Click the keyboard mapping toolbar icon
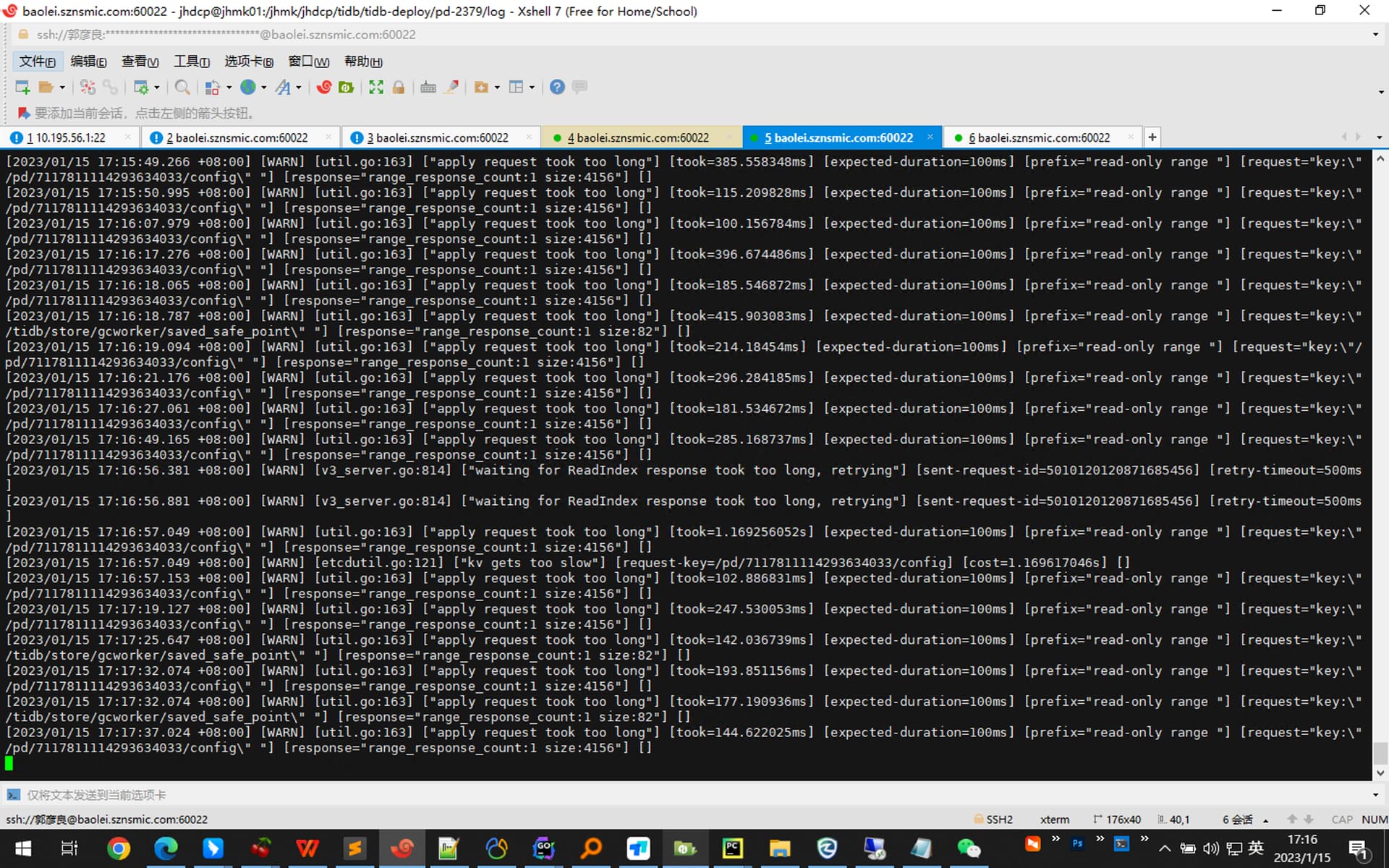This screenshot has width=1389, height=868. [428, 88]
